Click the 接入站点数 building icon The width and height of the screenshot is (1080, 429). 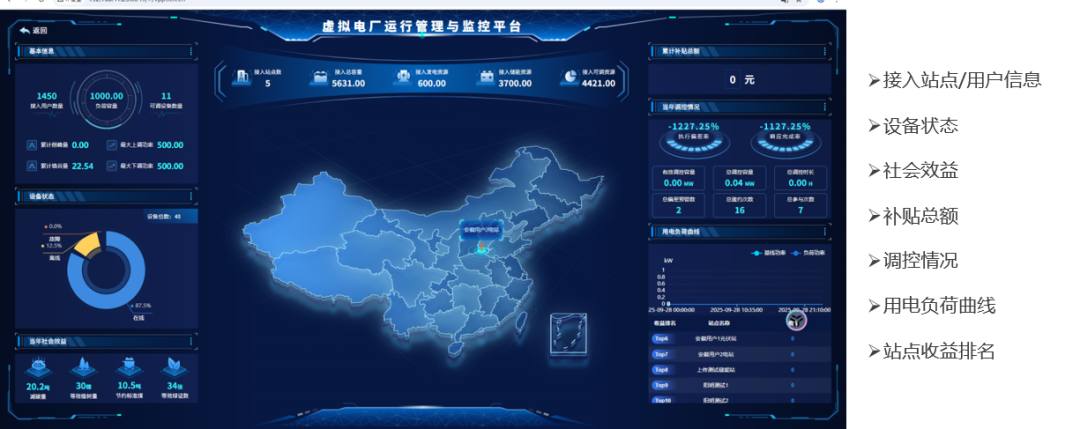coord(242,78)
